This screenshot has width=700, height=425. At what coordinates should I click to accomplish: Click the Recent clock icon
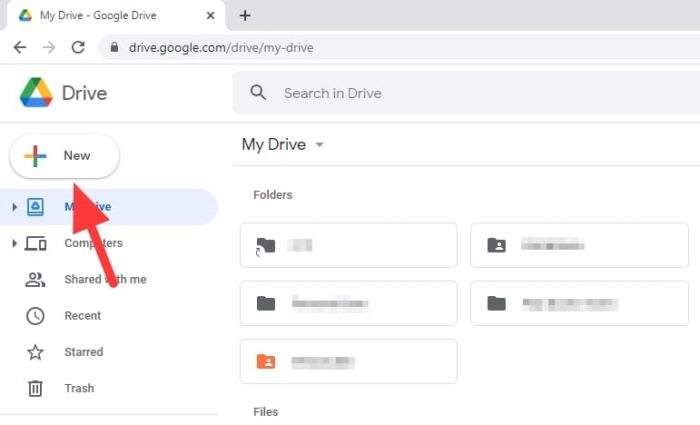click(x=35, y=316)
